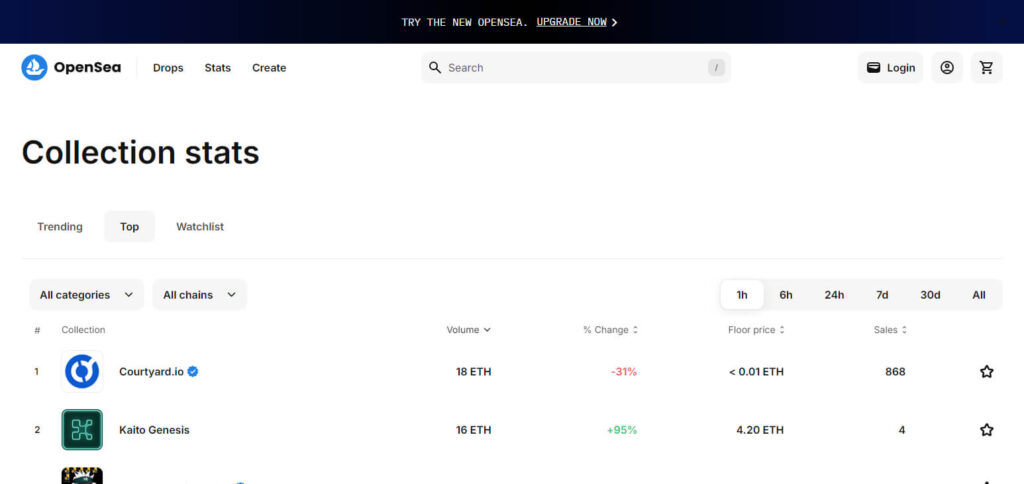Select the 1h time range
Image resolution: width=1024 pixels, height=484 pixels.
pos(742,295)
